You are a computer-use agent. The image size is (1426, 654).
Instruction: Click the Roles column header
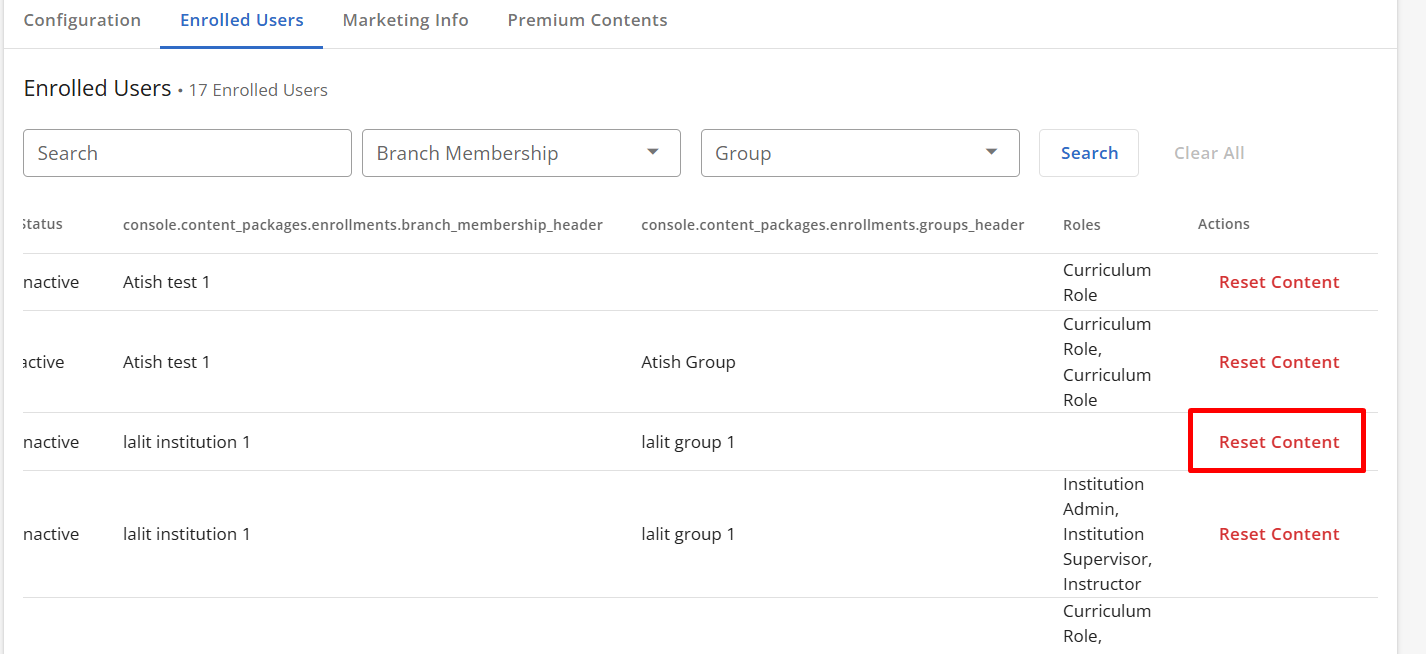1082,224
